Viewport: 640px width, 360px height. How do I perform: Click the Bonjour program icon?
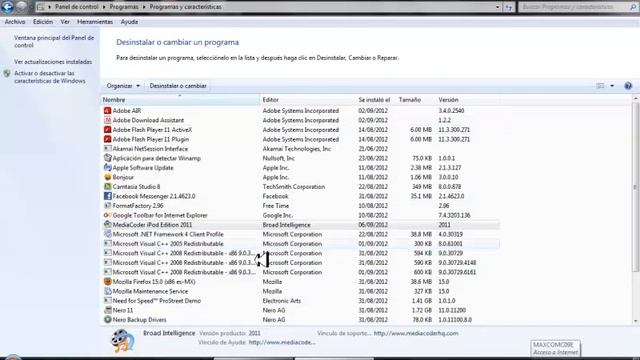point(107,177)
